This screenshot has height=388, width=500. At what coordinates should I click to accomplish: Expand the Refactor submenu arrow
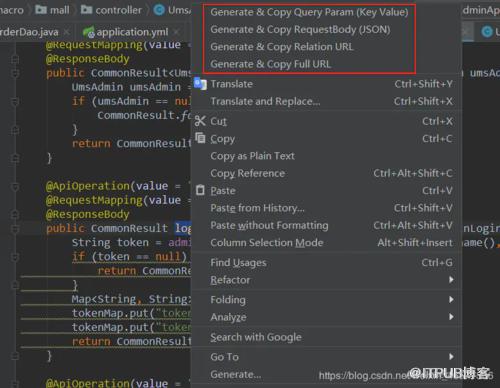pos(451,280)
